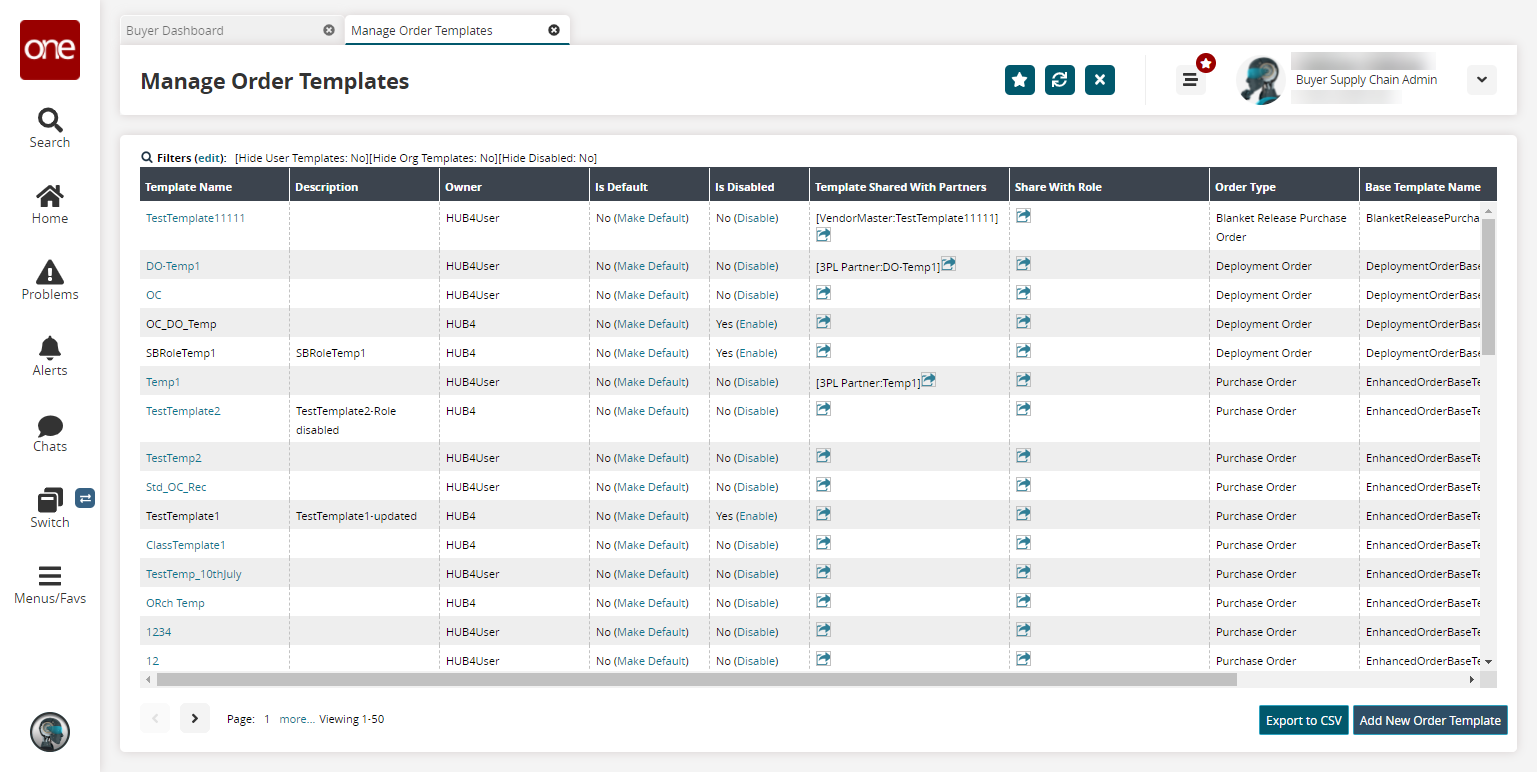Click the Export to CSV button
The width and height of the screenshot is (1537, 772).
1303,720
